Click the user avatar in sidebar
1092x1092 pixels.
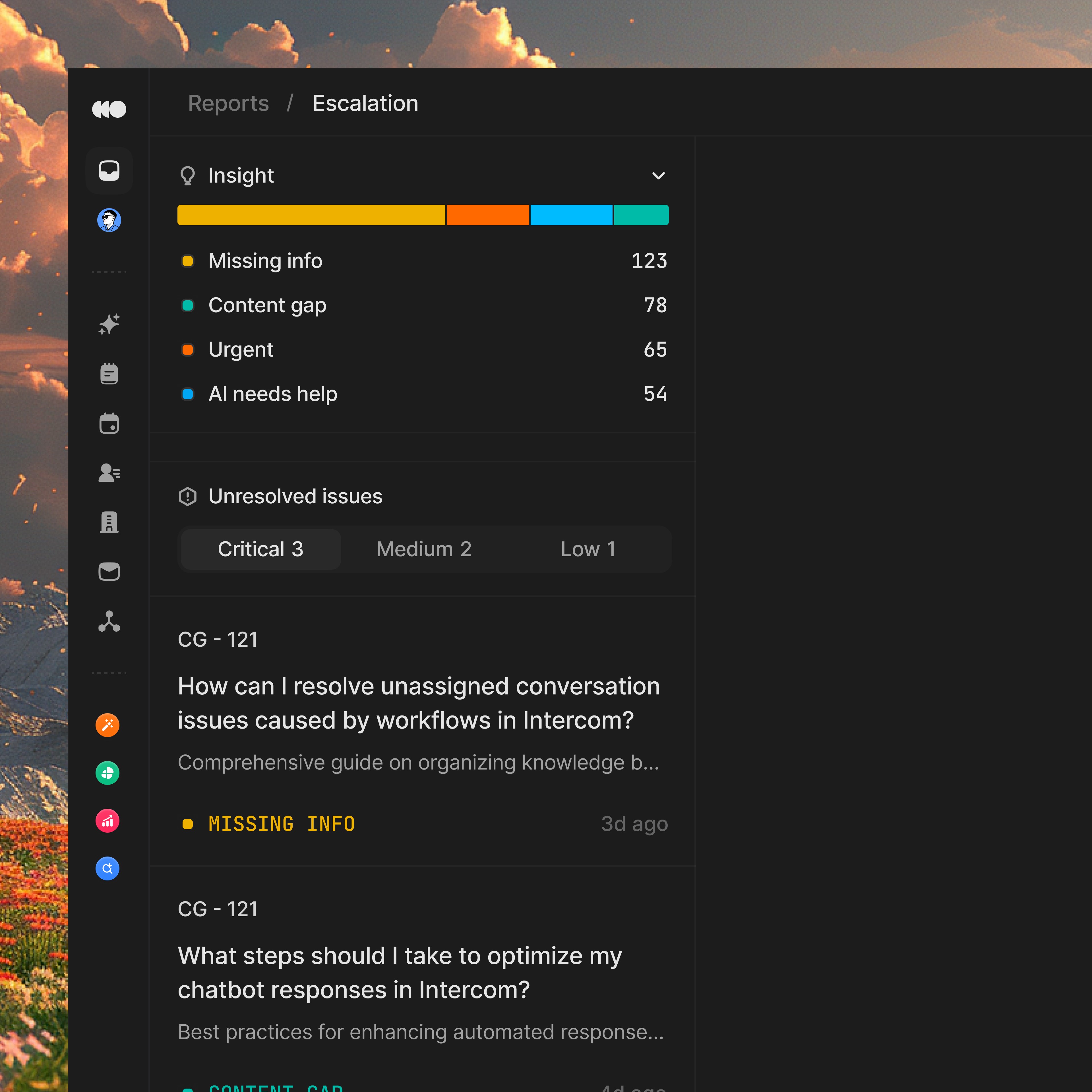point(109,220)
